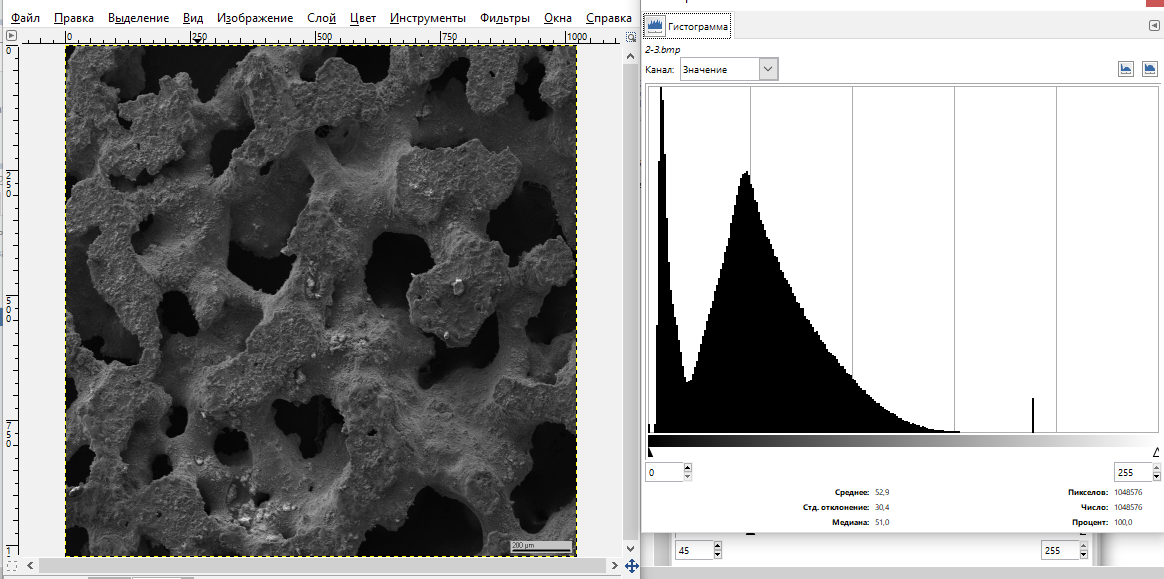
Task: Click the stepper next to the histogram 0 field
Action: pyautogui.click(x=686, y=472)
